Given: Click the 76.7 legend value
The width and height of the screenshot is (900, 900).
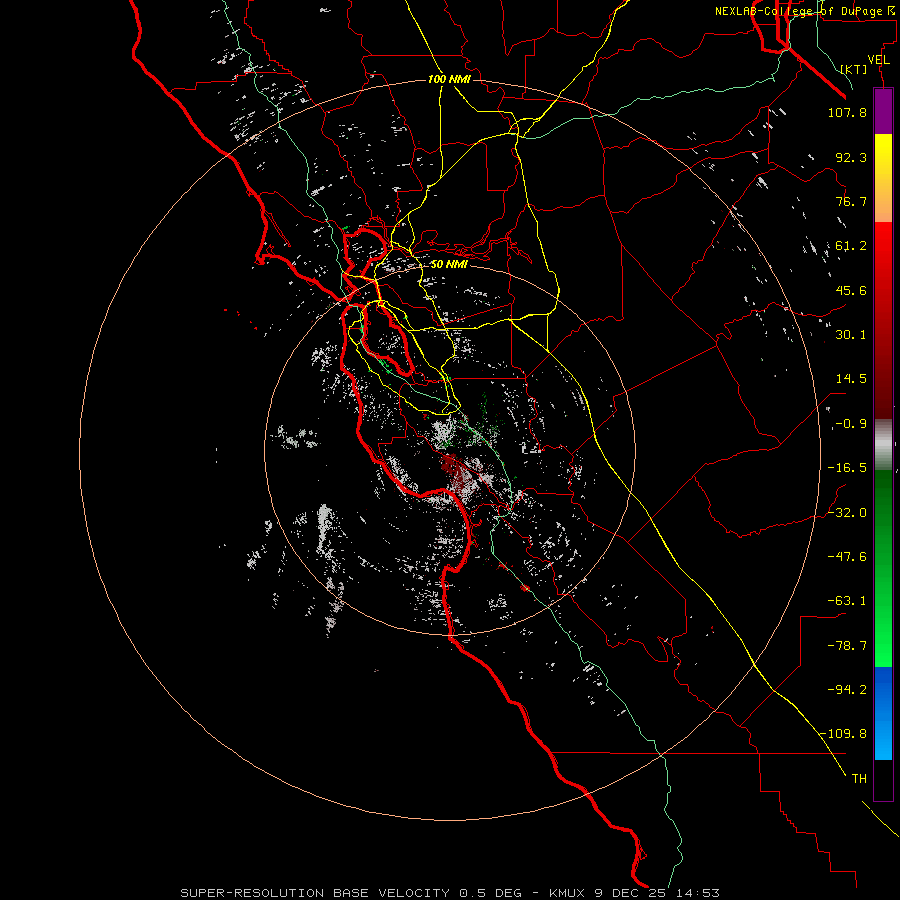Looking at the screenshot, I should 851,201.
